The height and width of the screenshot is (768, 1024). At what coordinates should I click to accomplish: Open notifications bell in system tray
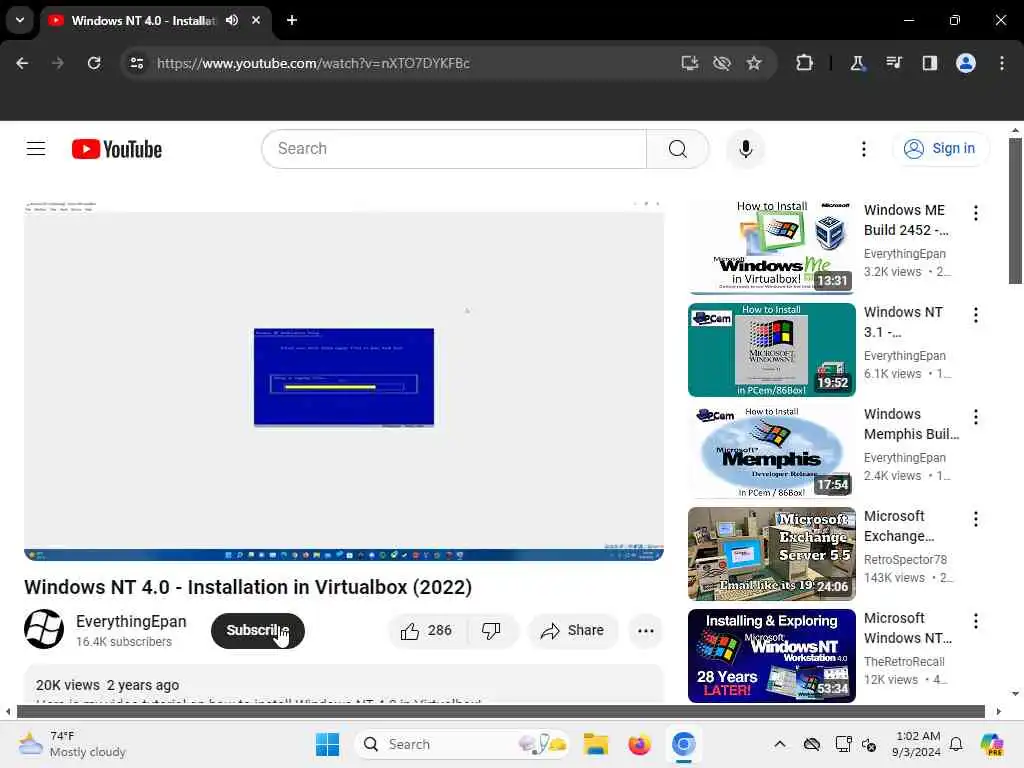pos(956,744)
